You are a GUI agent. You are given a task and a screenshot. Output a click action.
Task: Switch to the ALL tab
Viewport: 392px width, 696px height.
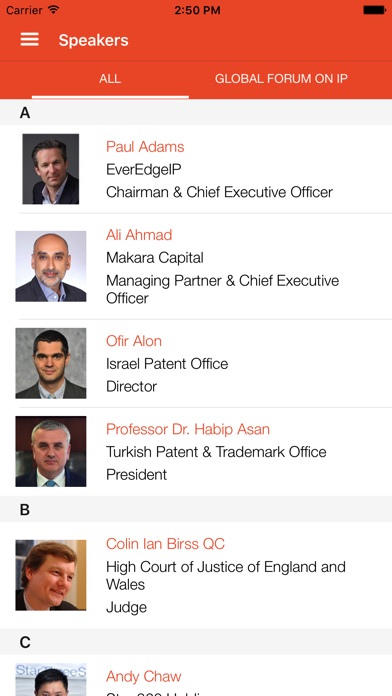click(x=110, y=79)
